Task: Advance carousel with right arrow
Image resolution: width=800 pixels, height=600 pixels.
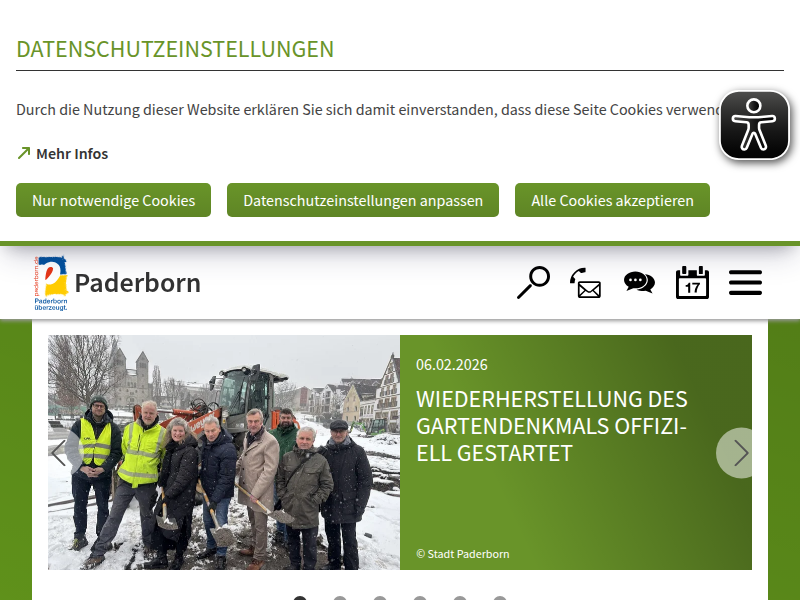Action: pyautogui.click(x=740, y=453)
